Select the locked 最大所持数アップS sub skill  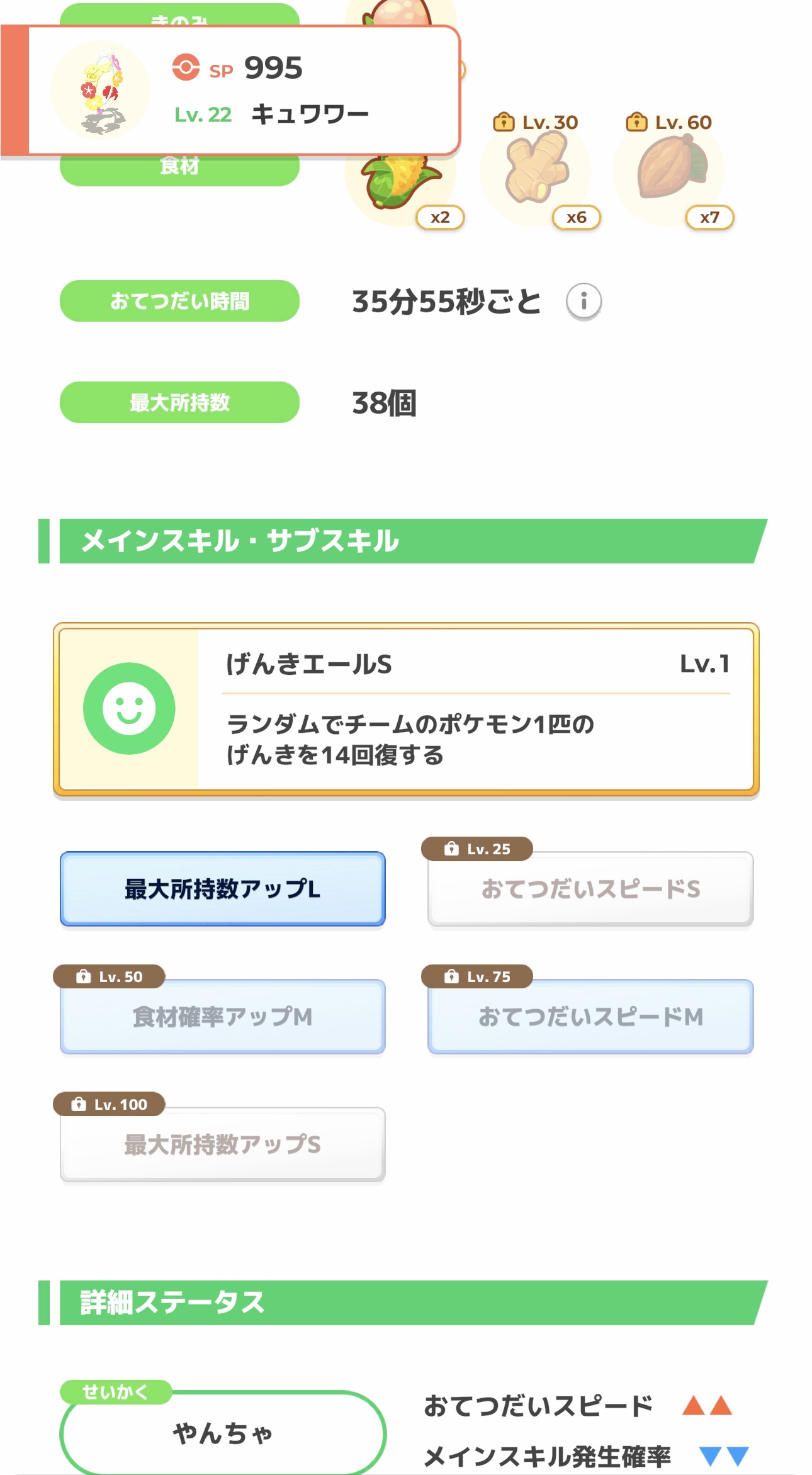[x=222, y=1144]
